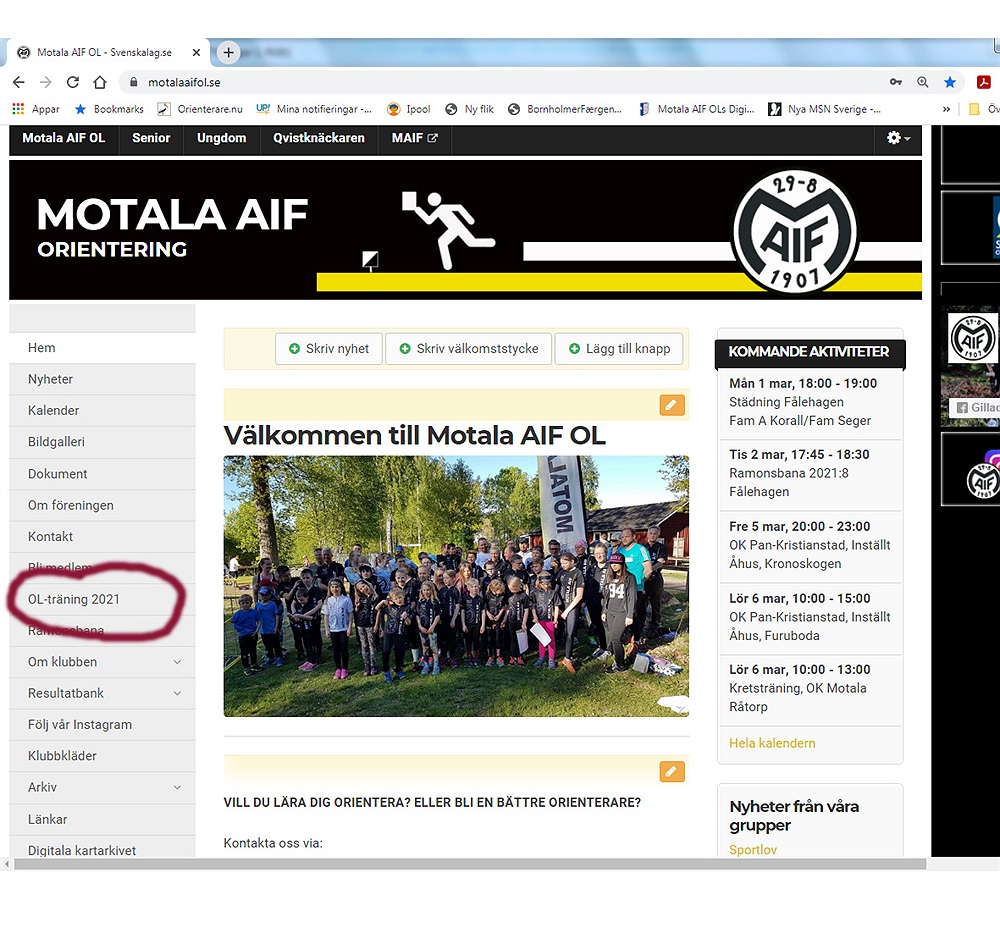Open Följ vår Instagram in sidebar
This screenshot has height=933, width=1000.
pos(102,724)
